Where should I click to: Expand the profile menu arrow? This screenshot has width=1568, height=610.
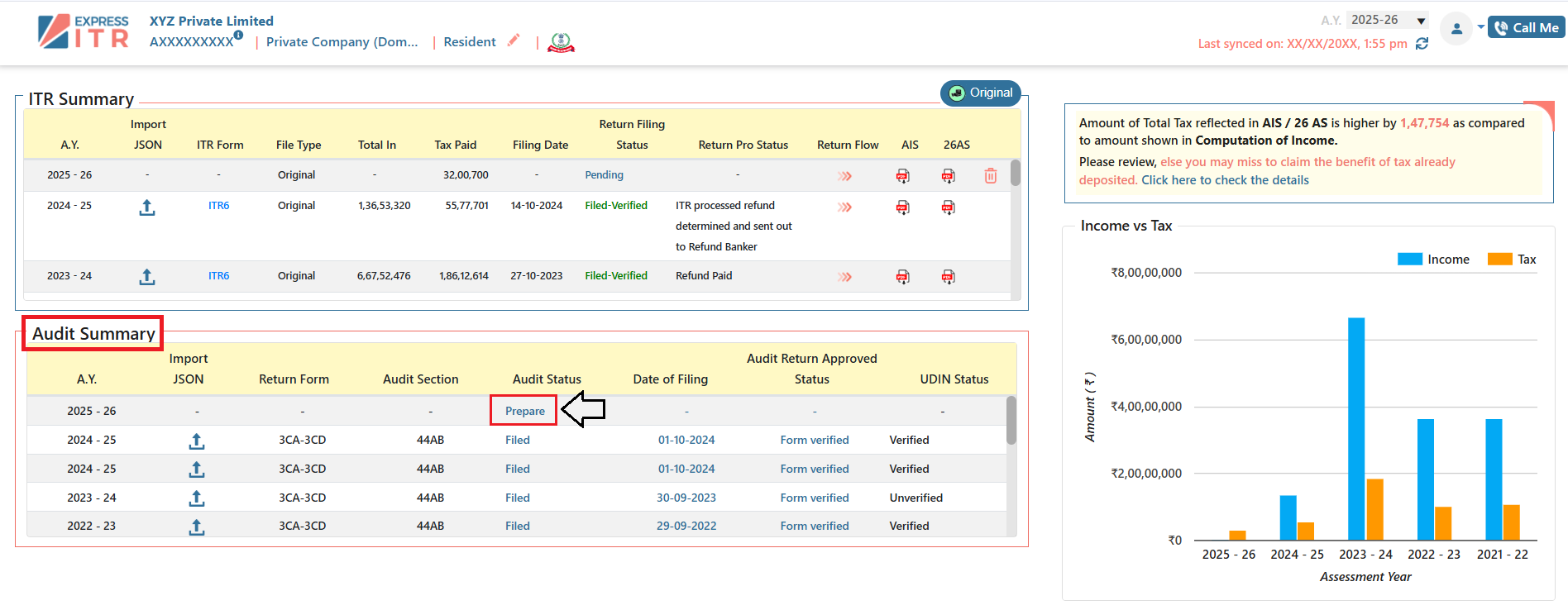(x=1480, y=26)
